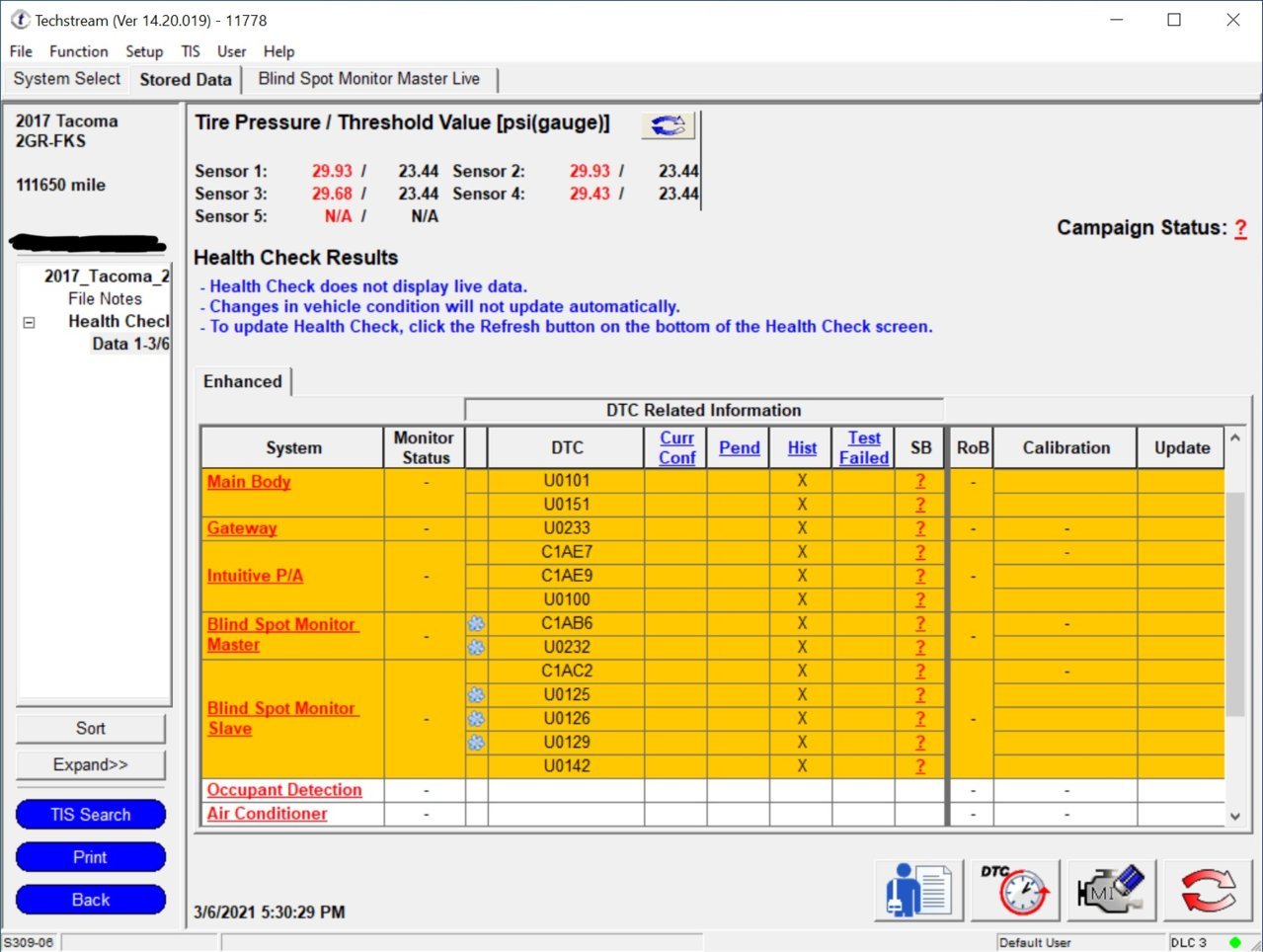Click the results table vertical scrollbar thumb
Viewport: 1263px width, 952px height.
1234,603
